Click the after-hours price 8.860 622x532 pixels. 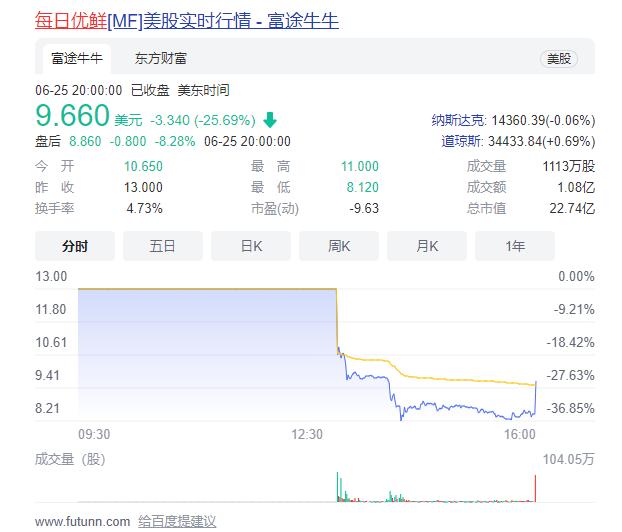(x=85, y=141)
